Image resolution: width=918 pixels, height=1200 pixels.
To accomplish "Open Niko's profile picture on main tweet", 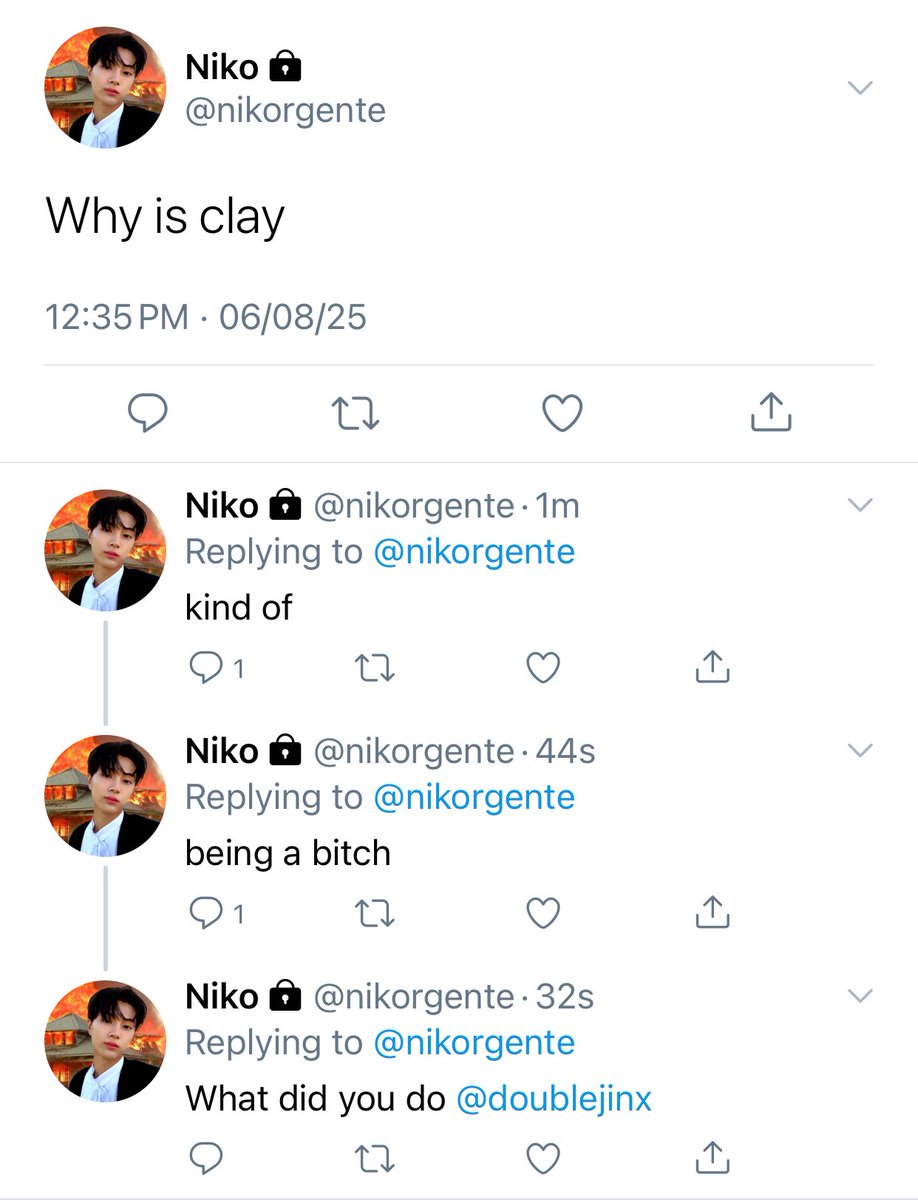I will [x=106, y=87].
